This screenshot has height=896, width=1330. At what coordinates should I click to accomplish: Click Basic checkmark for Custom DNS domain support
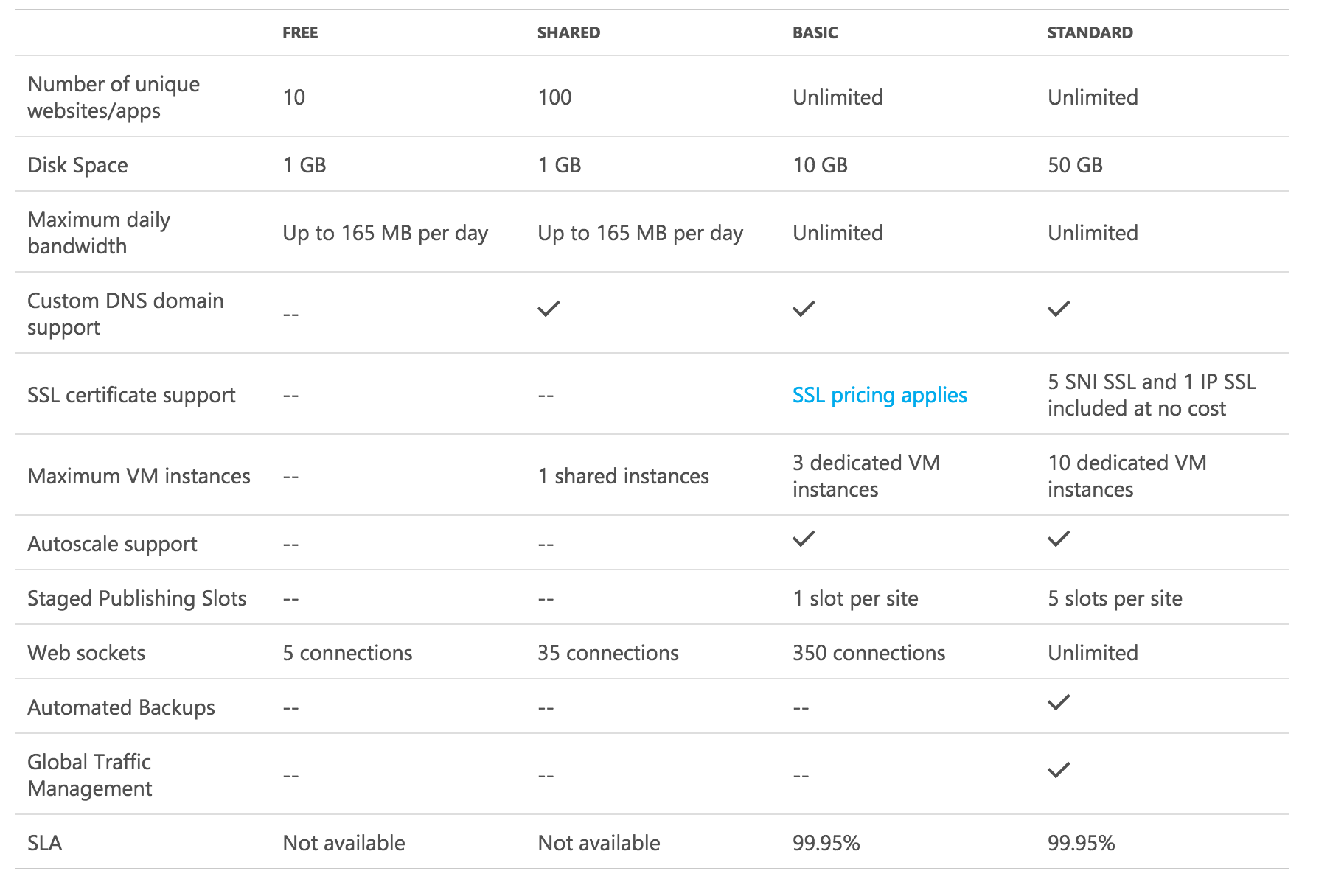pyautogui.click(x=804, y=309)
